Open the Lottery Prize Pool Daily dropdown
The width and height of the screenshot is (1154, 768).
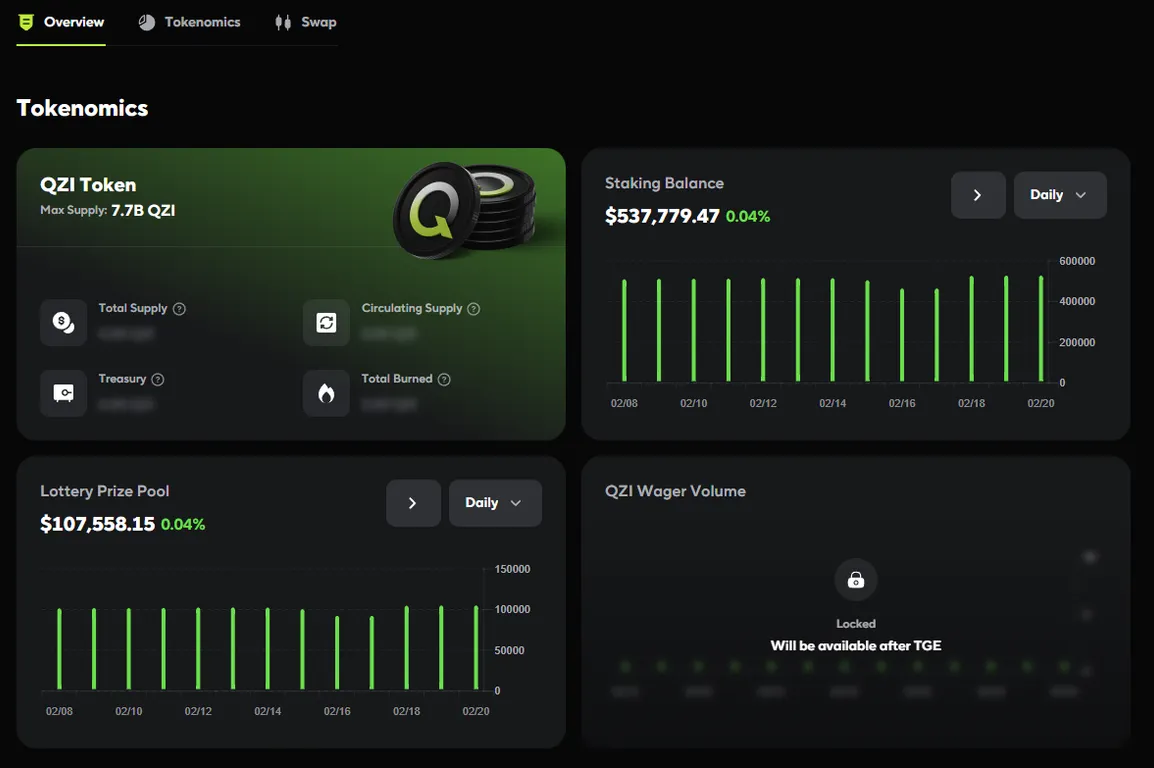coord(495,503)
